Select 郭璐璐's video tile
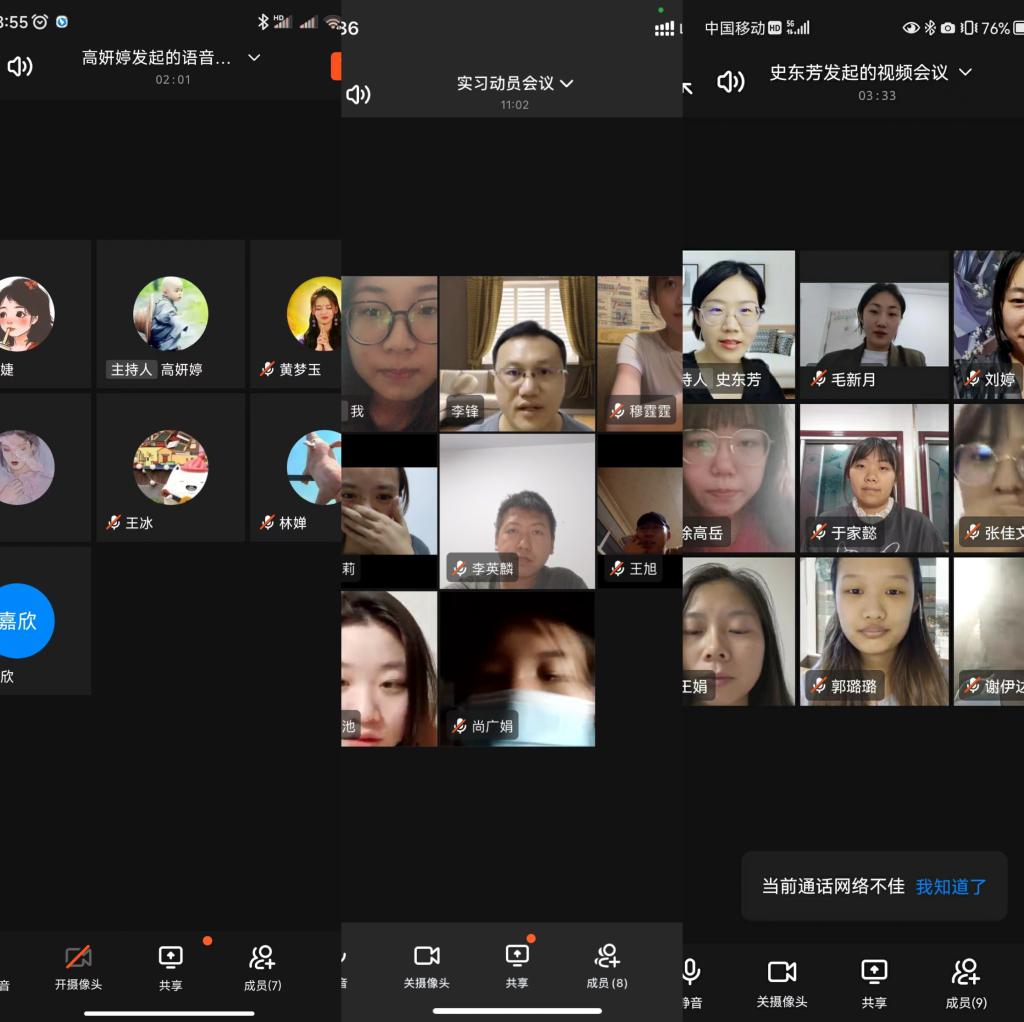 pyautogui.click(x=873, y=631)
